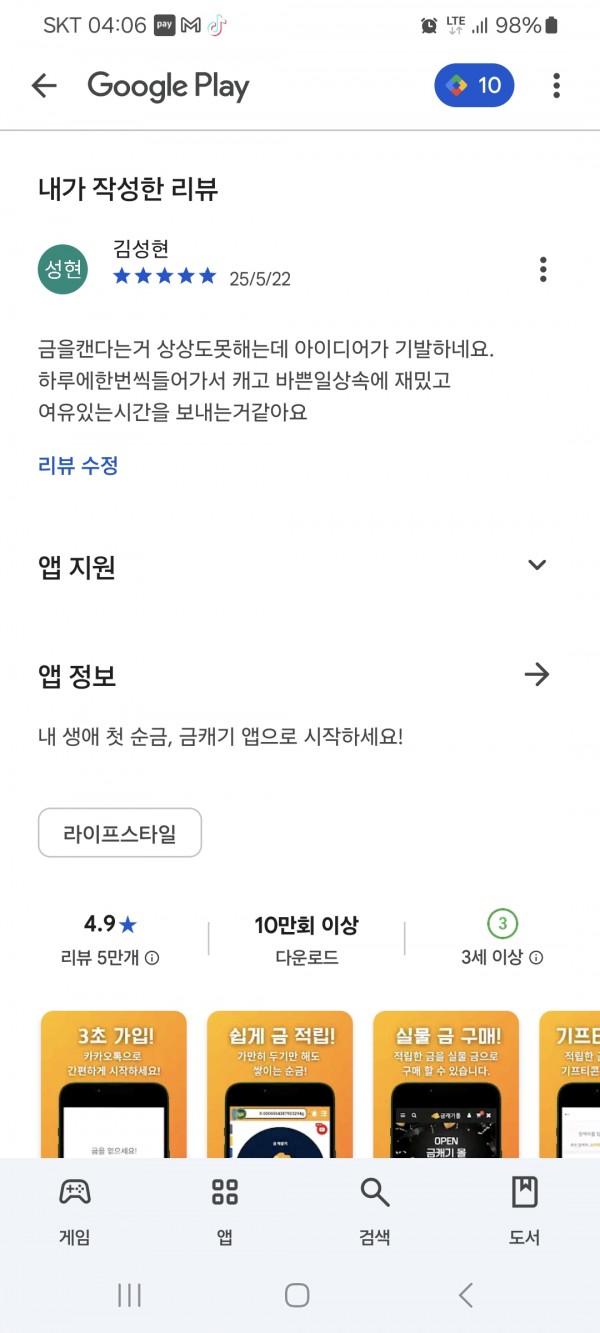The image size is (600, 1333).
Task: Open the Play Points badge showing 10
Action: pyautogui.click(x=474, y=86)
